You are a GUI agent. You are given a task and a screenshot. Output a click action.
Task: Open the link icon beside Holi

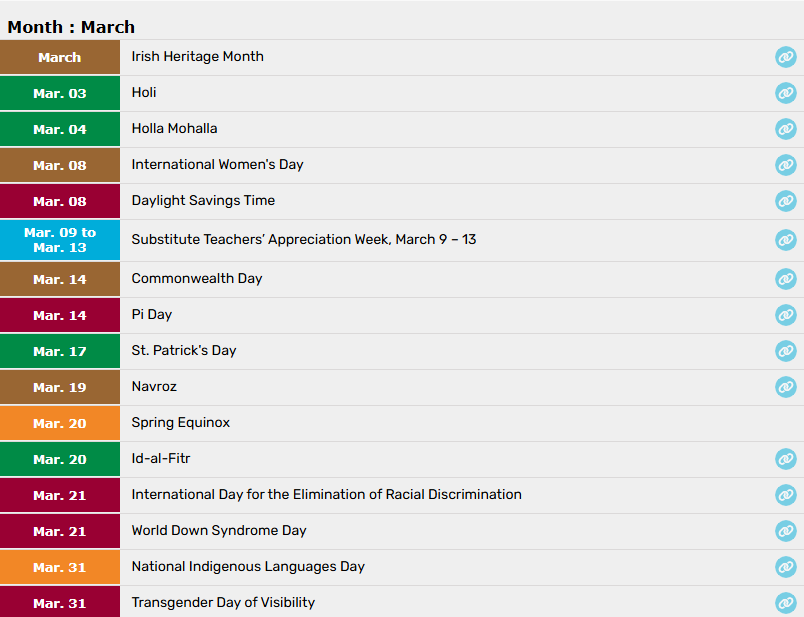tap(786, 93)
